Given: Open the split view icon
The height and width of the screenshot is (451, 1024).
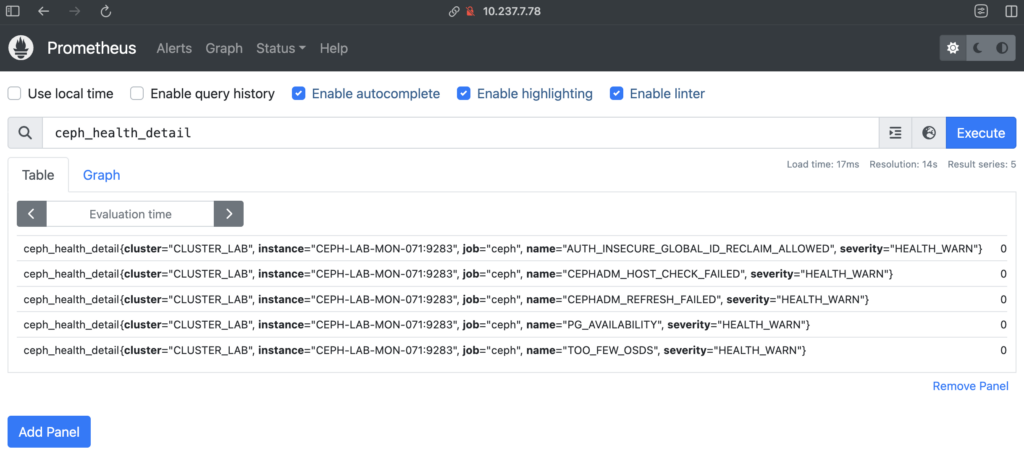Looking at the screenshot, I should 1011,11.
